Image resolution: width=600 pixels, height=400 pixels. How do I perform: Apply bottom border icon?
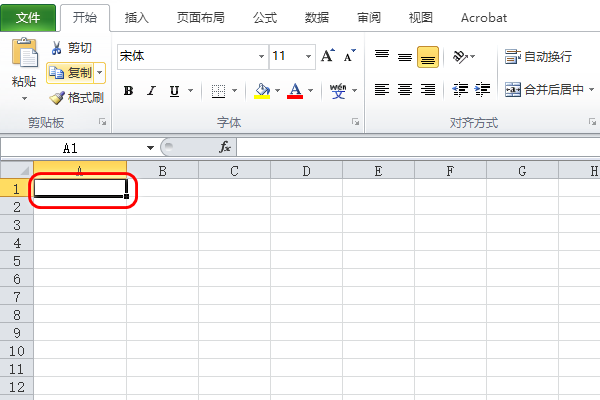click(x=218, y=91)
